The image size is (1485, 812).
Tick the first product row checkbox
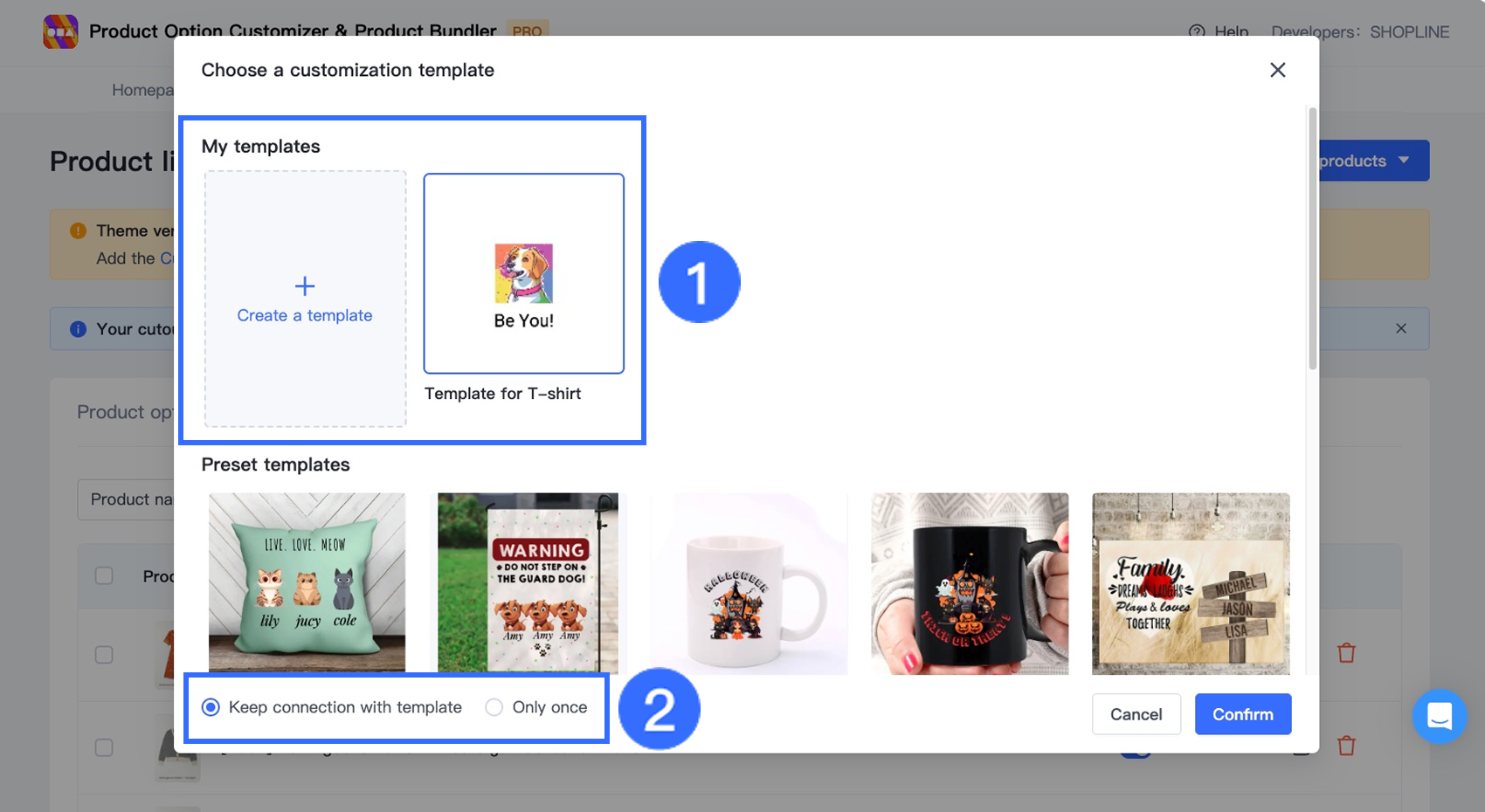pos(104,654)
